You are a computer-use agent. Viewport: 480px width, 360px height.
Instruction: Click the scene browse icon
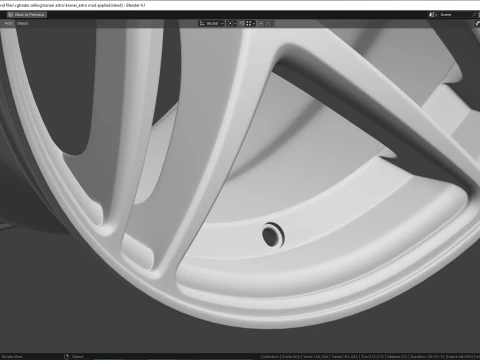tap(433, 15)
